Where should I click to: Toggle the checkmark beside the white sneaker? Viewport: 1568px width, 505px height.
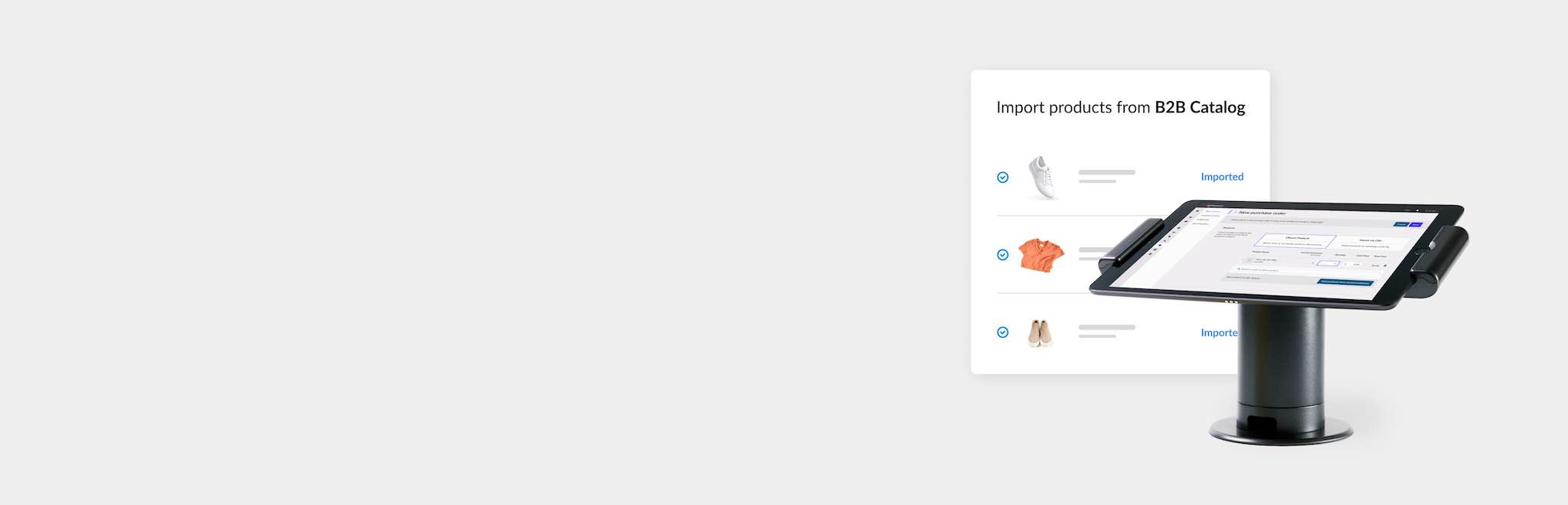click(x=1002, y=178)
